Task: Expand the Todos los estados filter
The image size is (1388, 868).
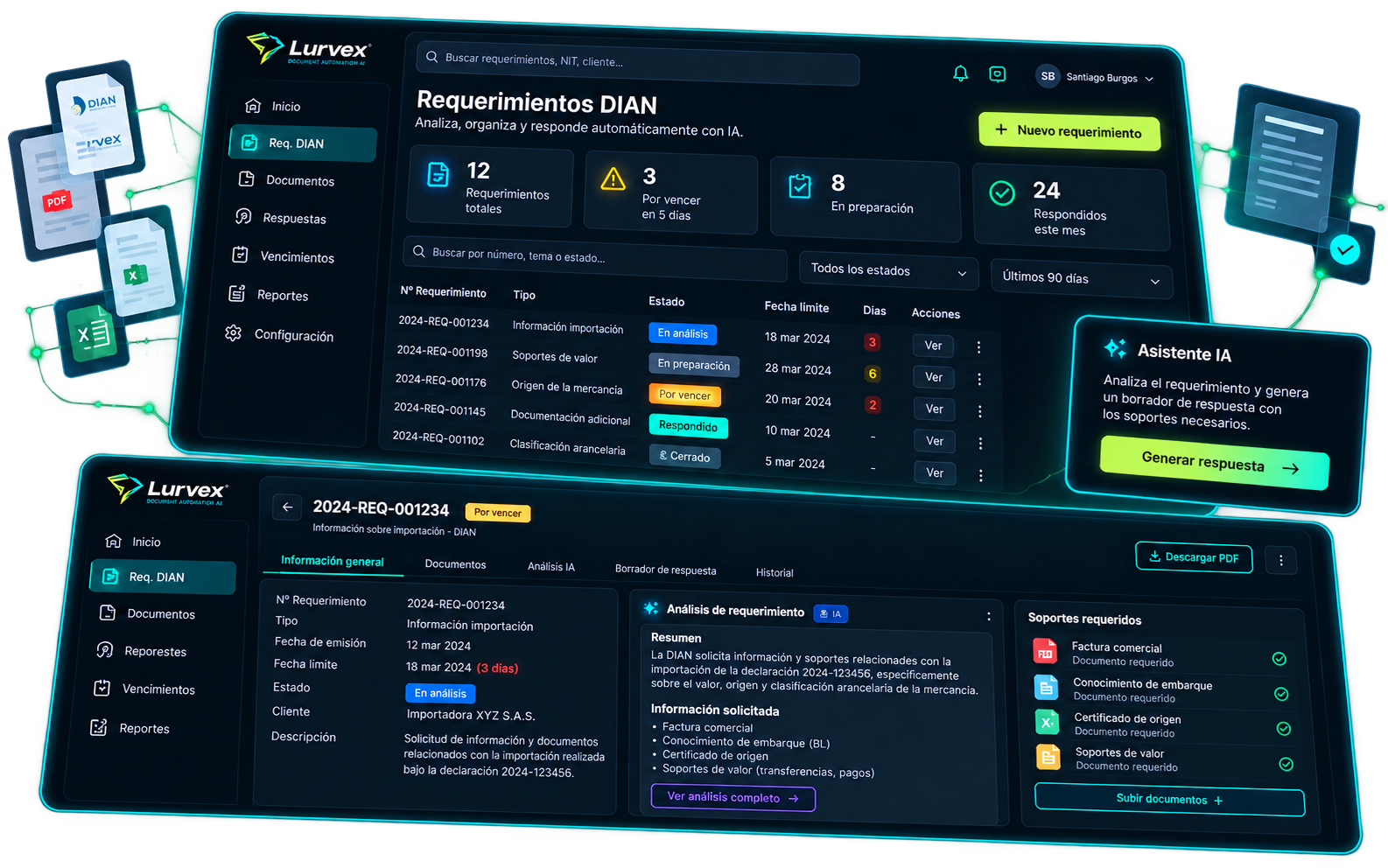Action: point(888,270)
